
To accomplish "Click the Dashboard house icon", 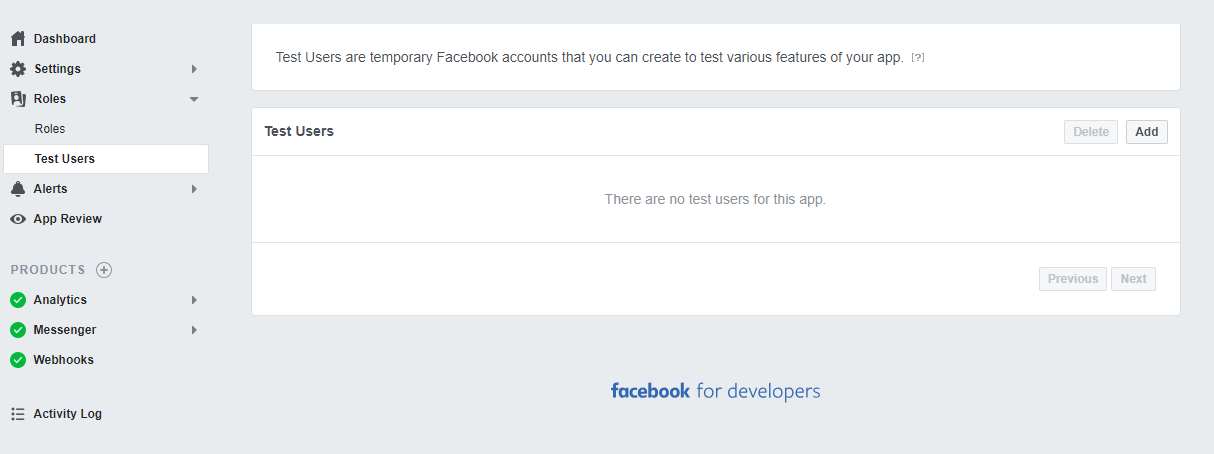I will (x=18, y=39).
